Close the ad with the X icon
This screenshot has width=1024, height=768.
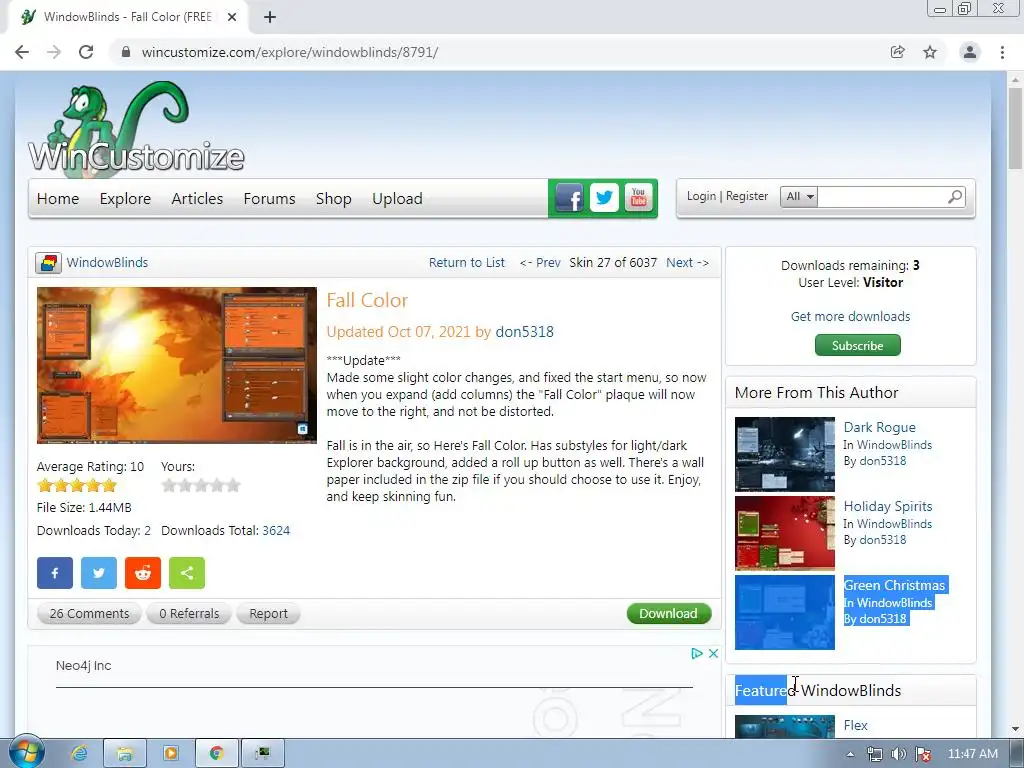[713, 653]
